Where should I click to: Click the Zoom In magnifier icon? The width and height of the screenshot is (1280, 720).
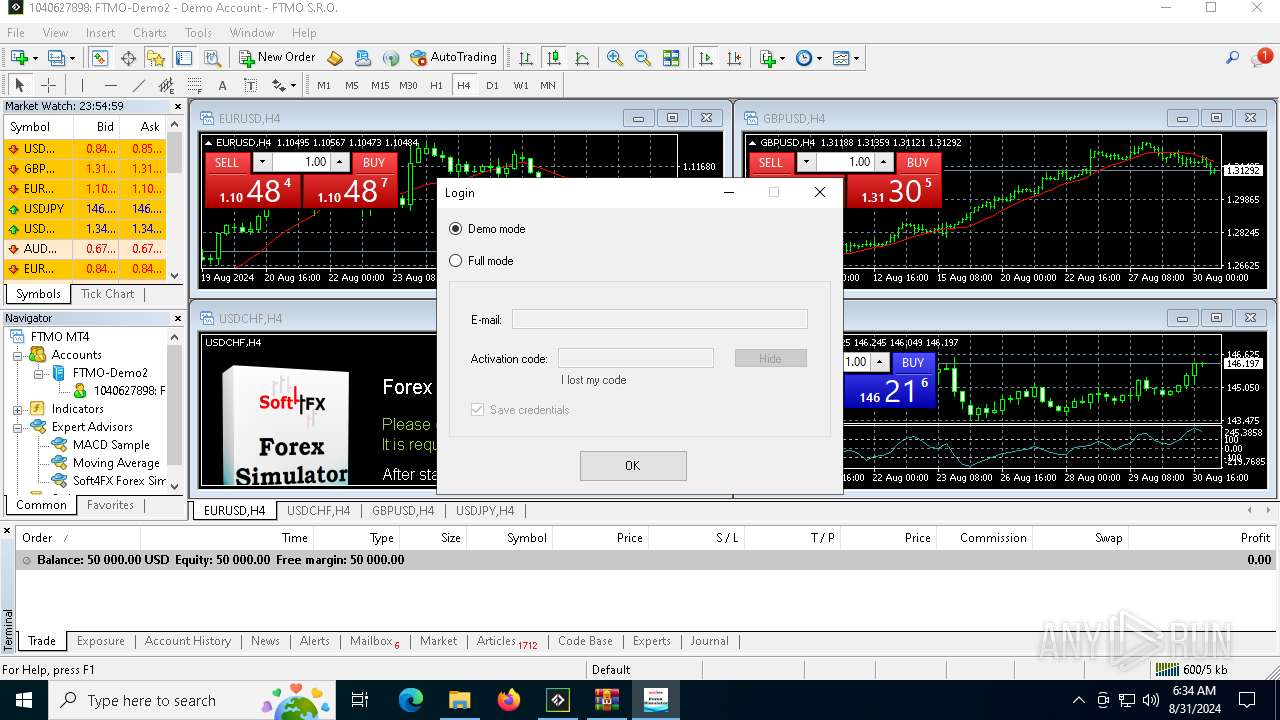pyautogui.click(x=615, y=58)
